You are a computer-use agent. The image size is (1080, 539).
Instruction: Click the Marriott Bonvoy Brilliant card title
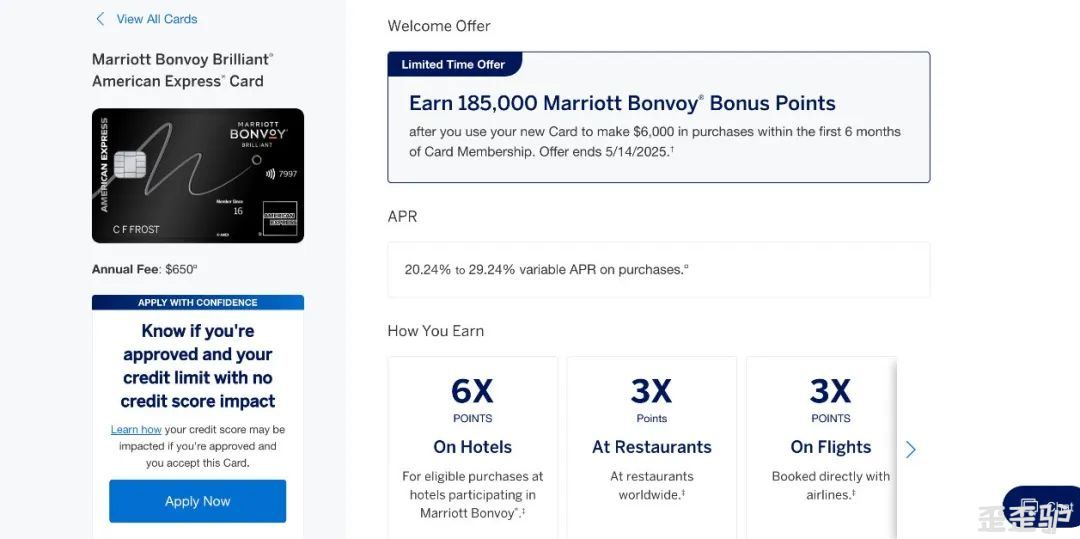click(x=183, y=70)
